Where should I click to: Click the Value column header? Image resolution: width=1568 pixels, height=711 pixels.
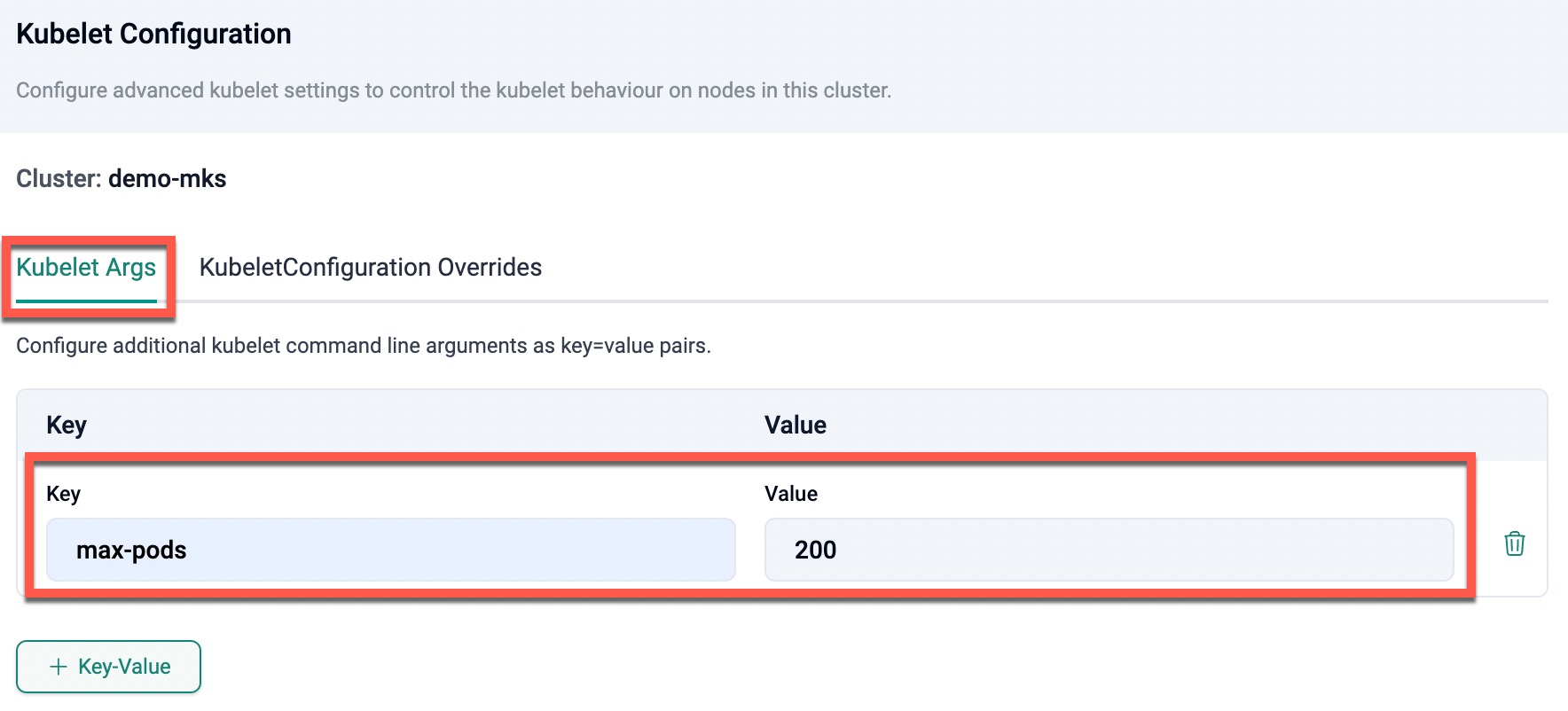(x=796, y=426)
